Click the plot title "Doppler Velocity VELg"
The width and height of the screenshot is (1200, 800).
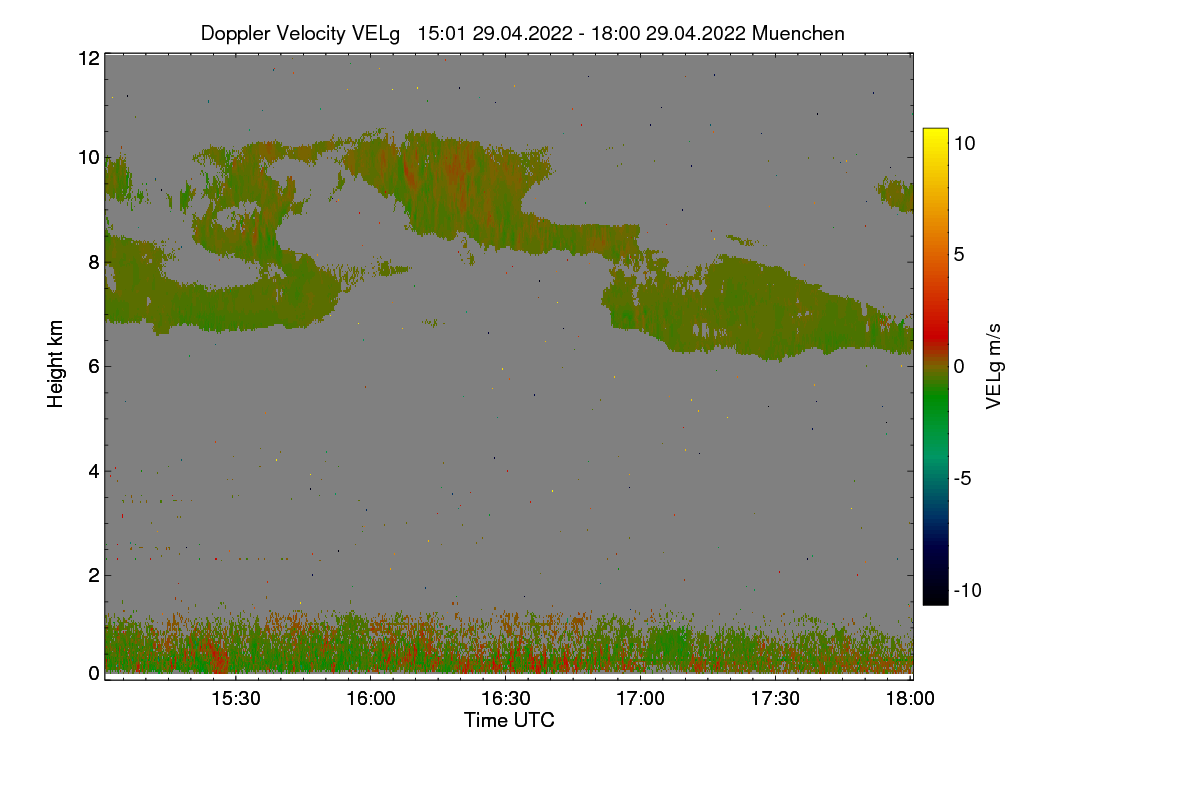[300, 33]
